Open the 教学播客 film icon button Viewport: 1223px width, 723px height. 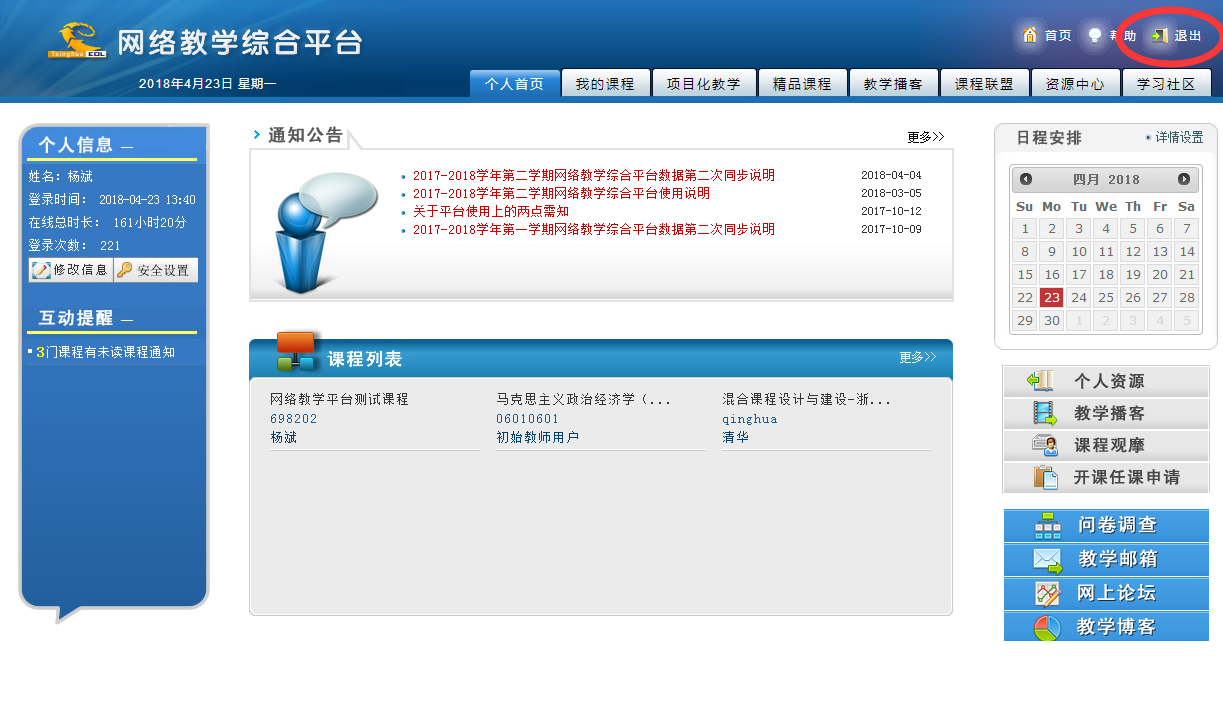tap(1045, 413)
